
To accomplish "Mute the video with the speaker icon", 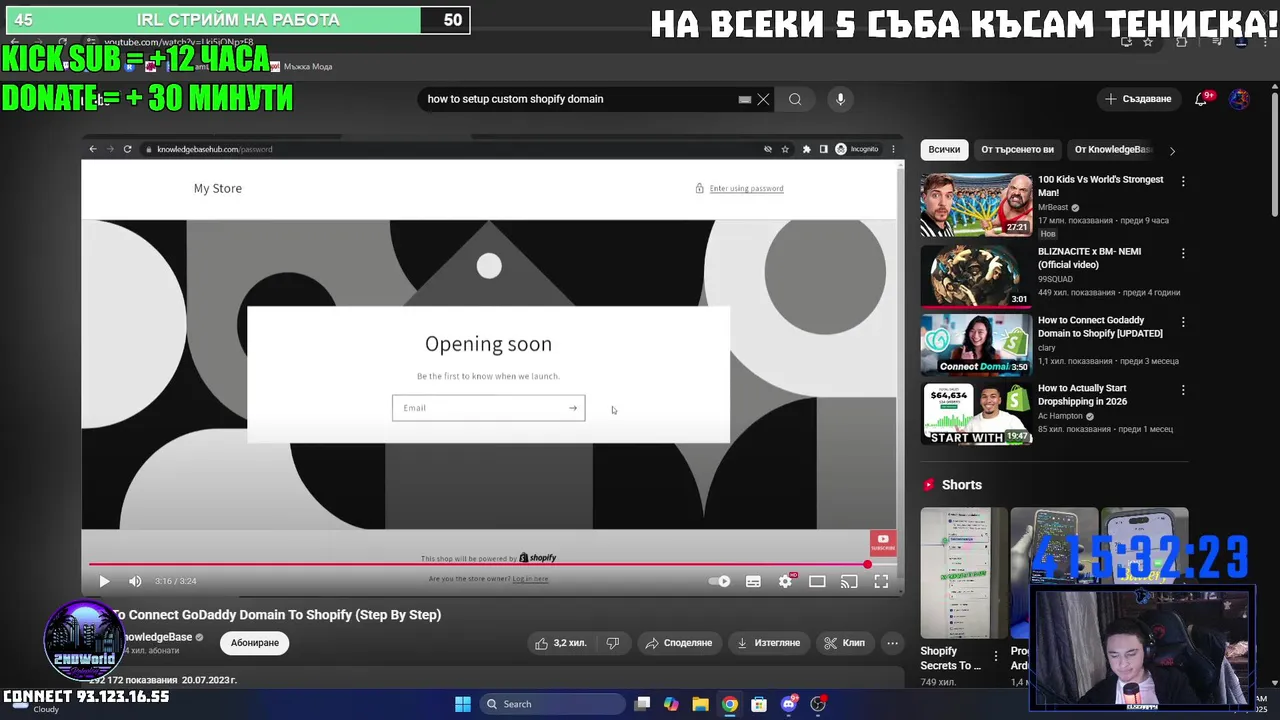I will [135, 581].
